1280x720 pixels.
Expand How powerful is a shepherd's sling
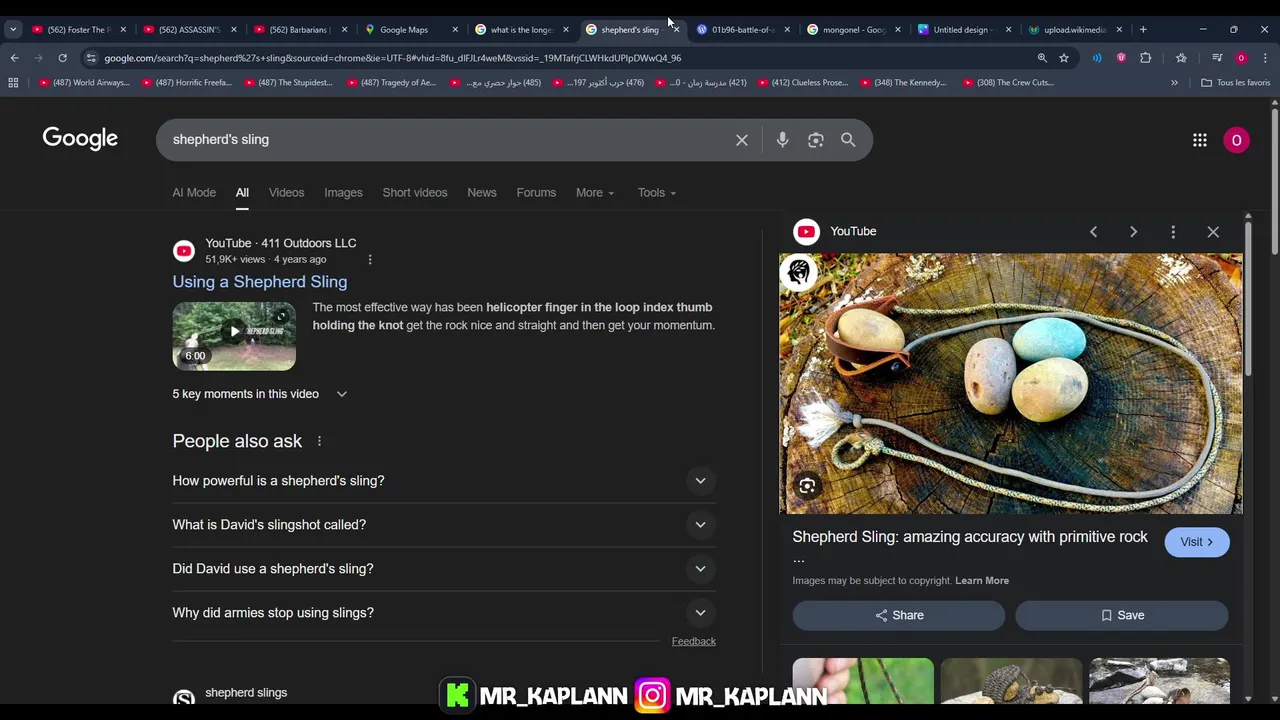(444, 481)
